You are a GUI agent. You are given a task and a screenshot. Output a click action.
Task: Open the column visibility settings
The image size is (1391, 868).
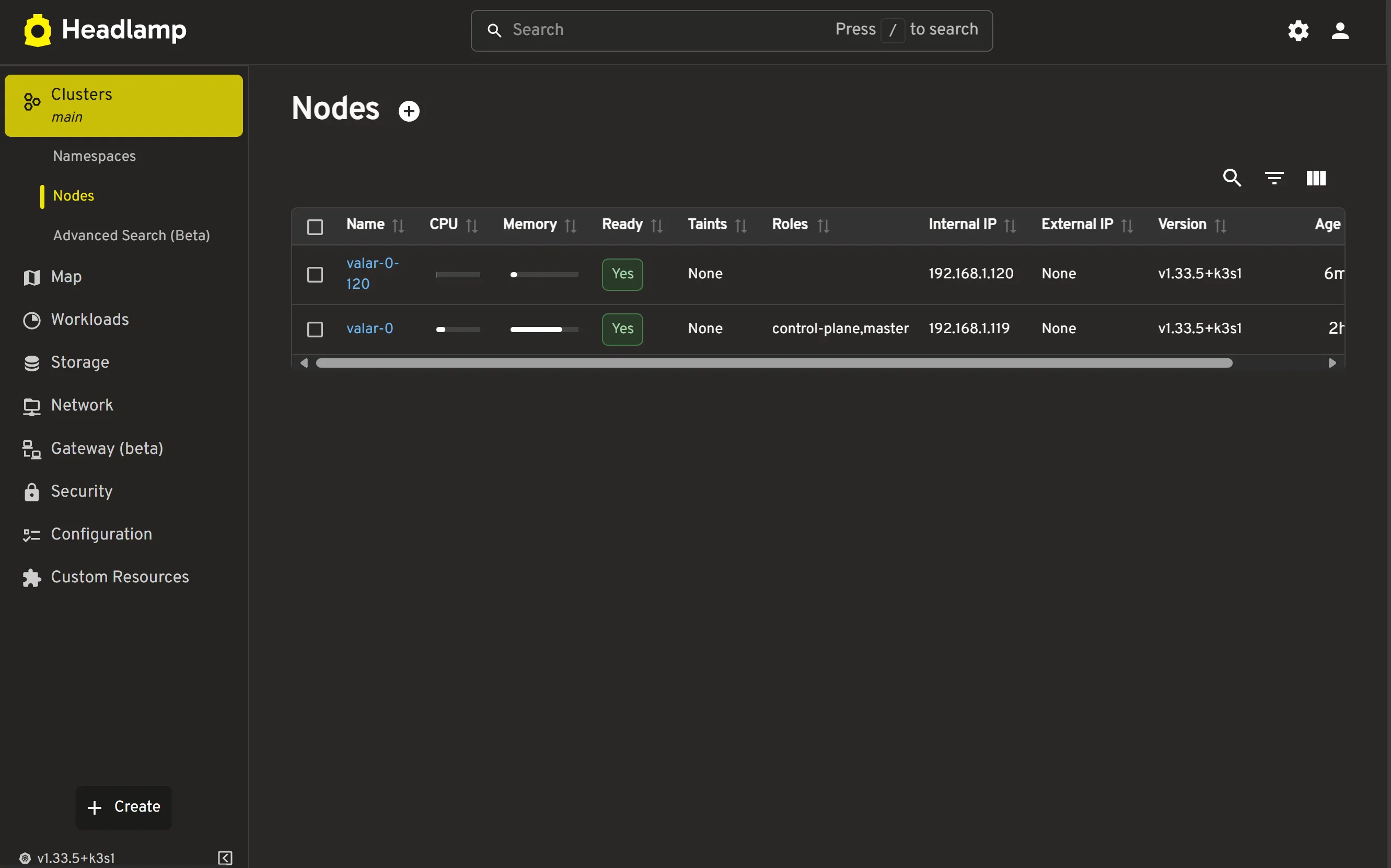pos(1315,178)
